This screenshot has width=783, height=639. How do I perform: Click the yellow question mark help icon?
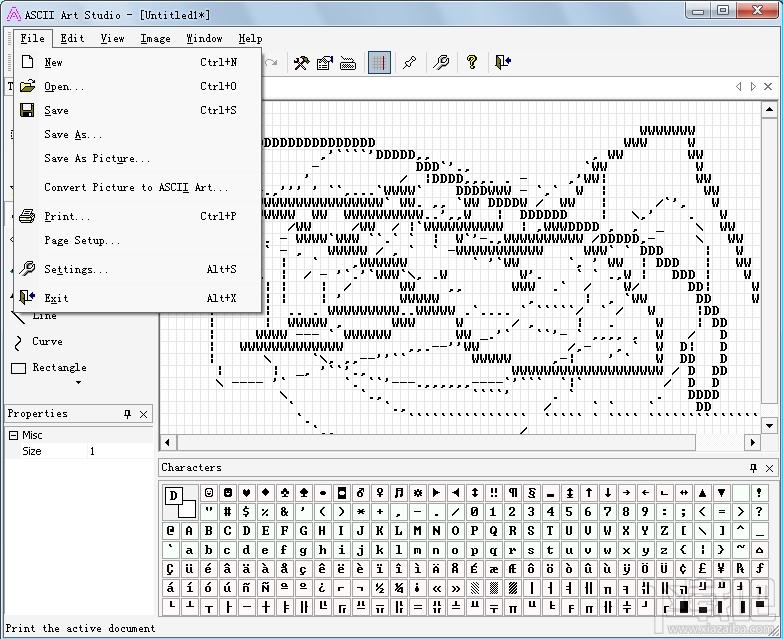coord(471,62)
